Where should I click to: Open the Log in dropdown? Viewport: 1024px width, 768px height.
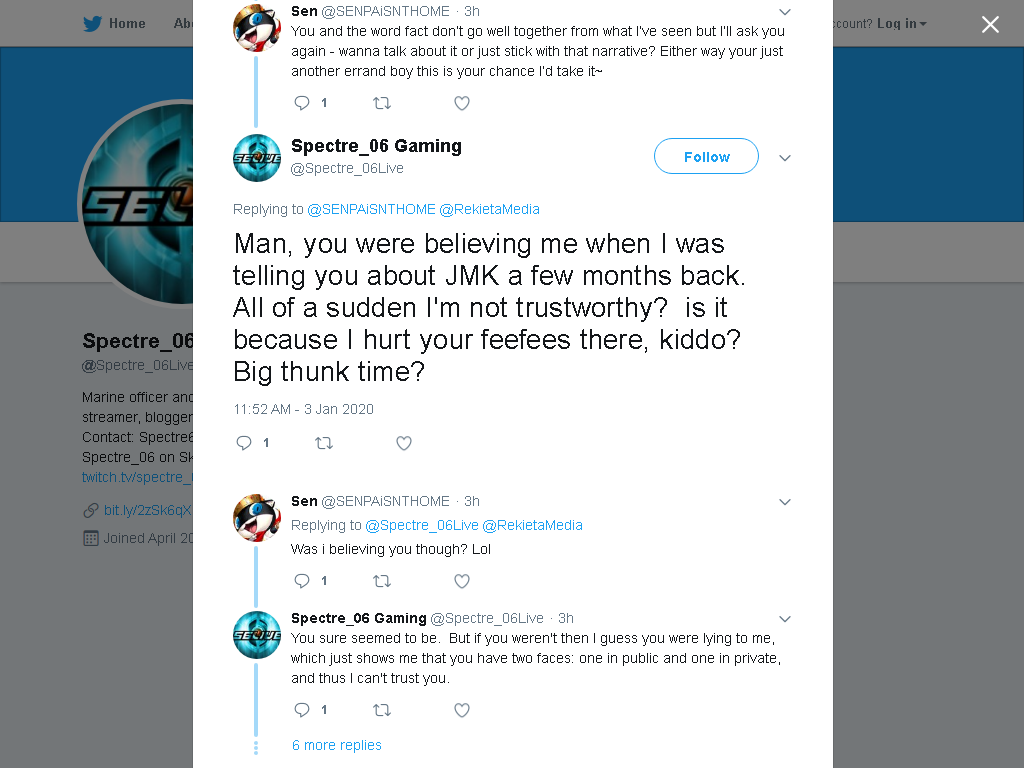902,24
